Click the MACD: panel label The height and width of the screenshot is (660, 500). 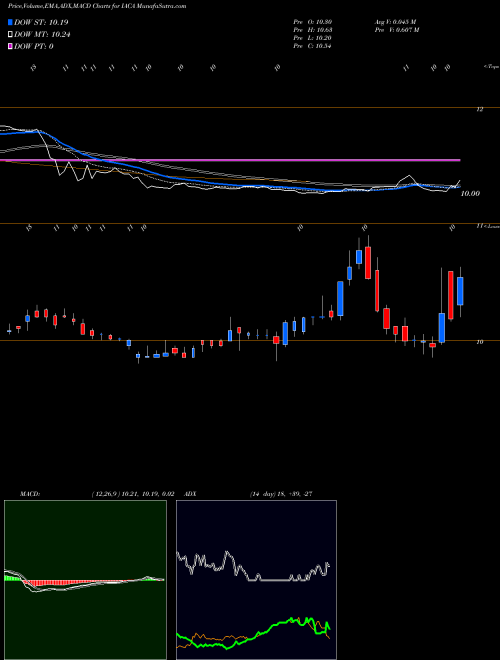coord(30,494)
